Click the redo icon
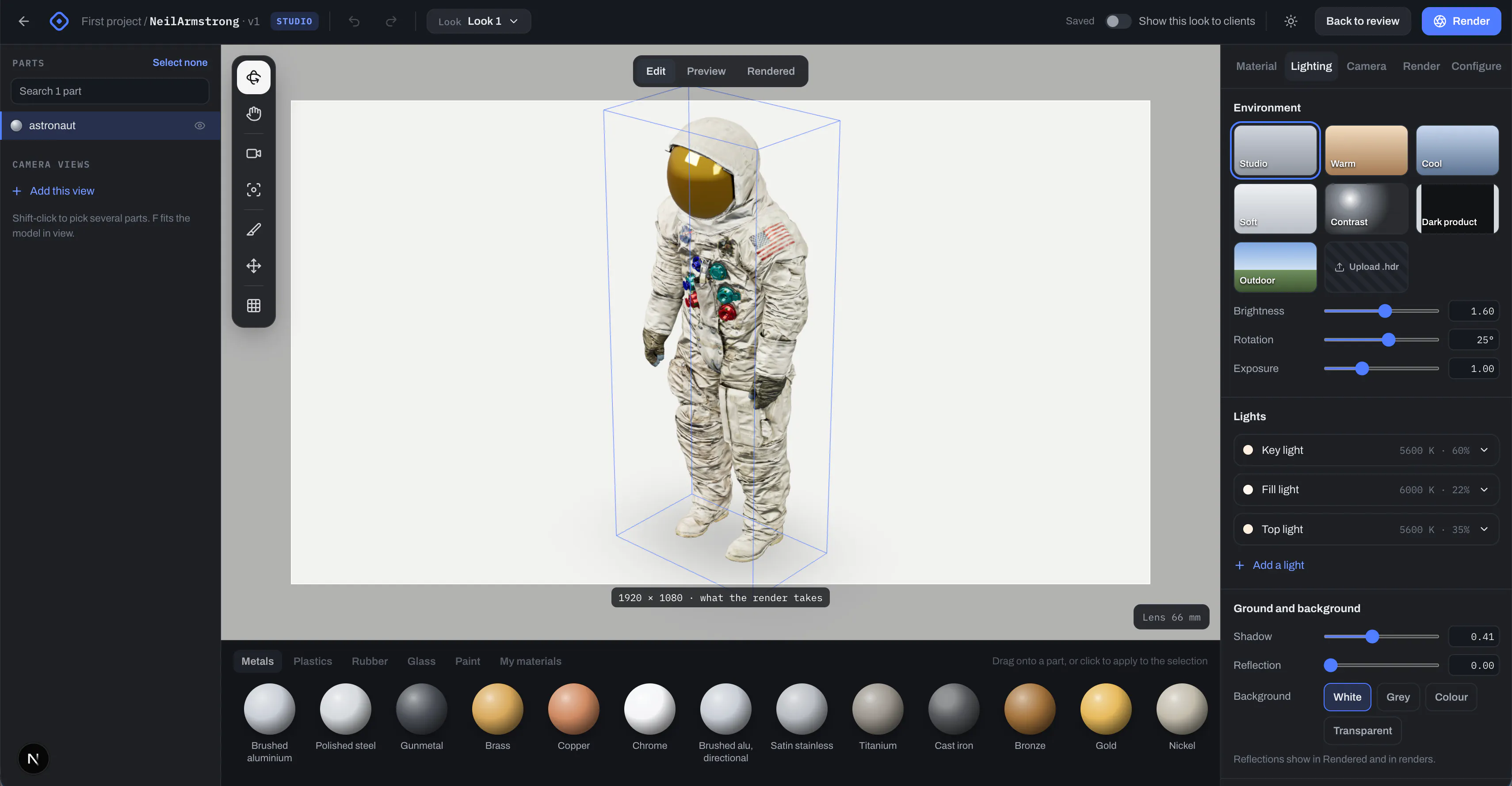 click(391, 21)
